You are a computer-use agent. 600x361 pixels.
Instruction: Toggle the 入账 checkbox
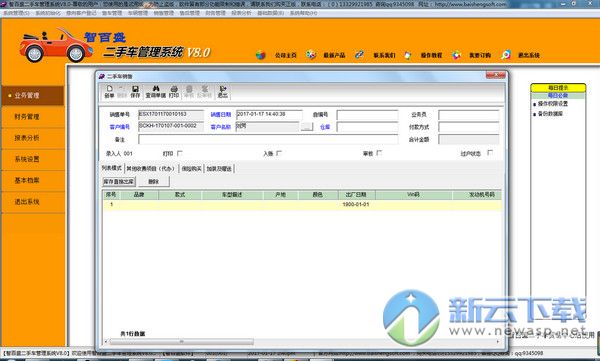279,153
